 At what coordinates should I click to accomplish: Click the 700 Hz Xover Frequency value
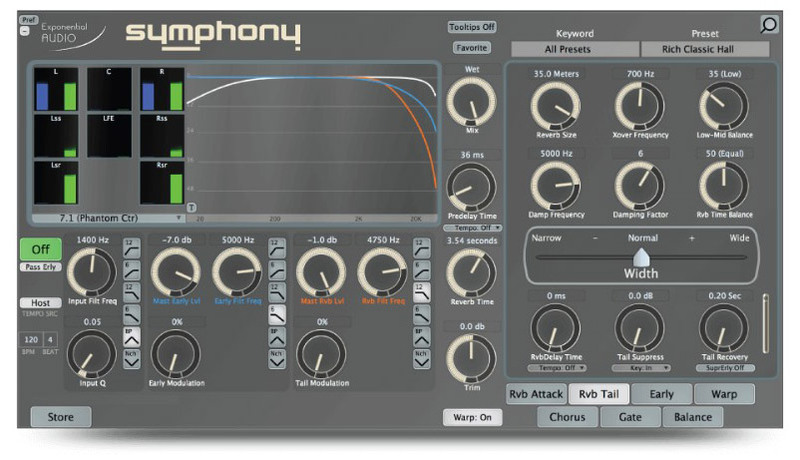coord(640,74)
